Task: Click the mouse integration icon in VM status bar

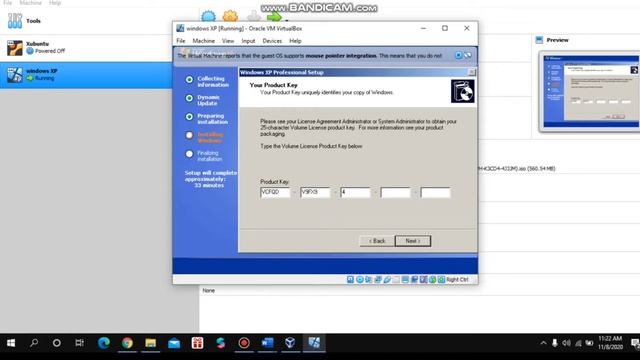Action: 433,280
